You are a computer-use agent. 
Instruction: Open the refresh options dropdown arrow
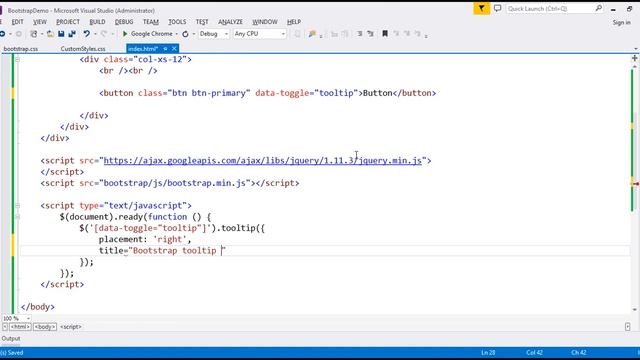193,34
